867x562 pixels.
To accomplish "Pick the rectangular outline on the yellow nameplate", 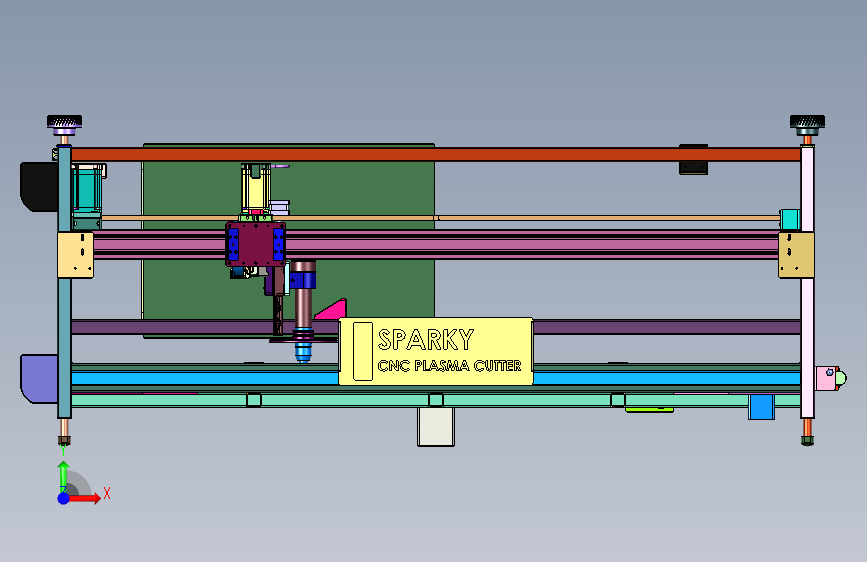I will click(x=363, y=351).
